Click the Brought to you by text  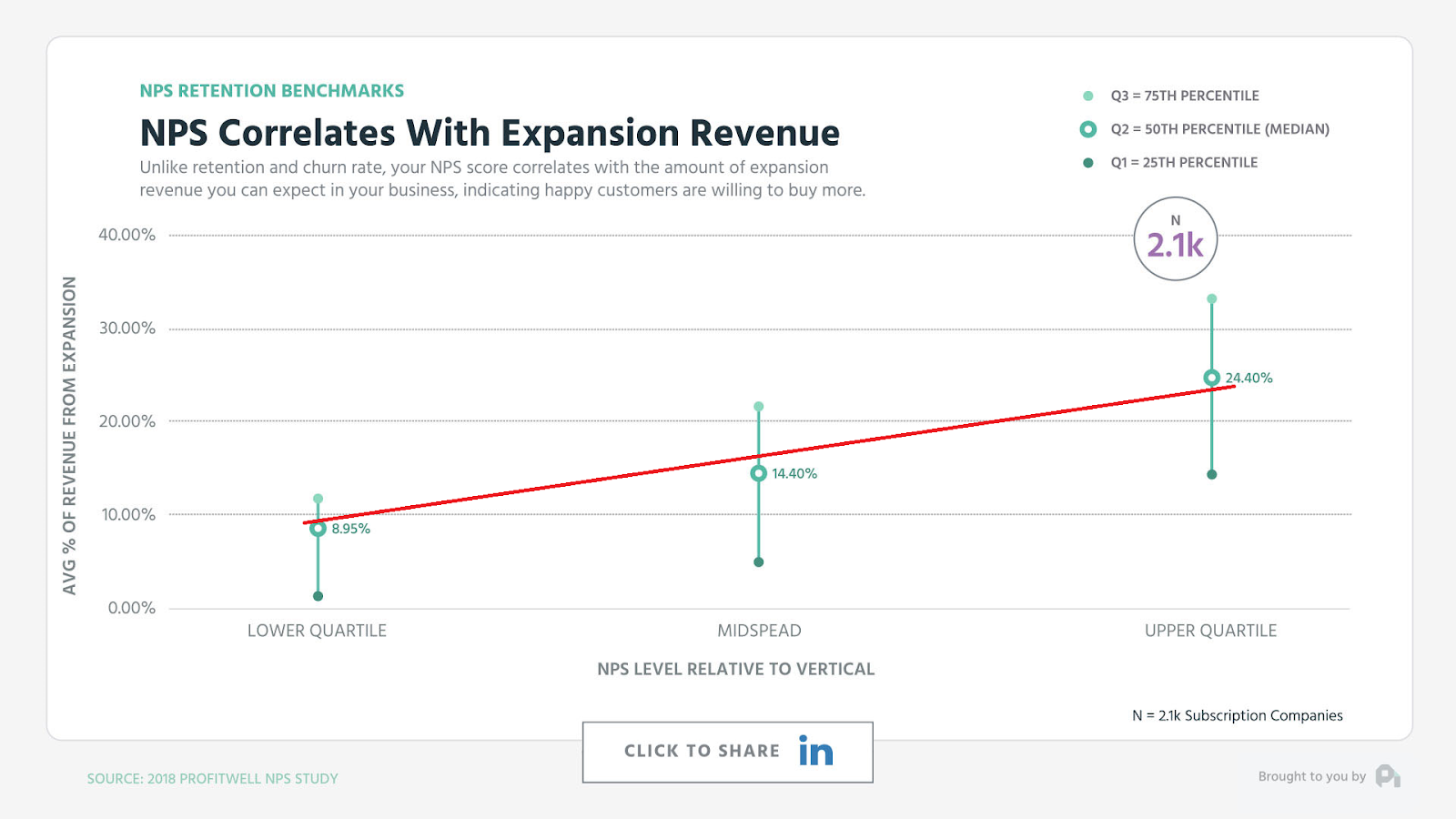point(1311,776)
